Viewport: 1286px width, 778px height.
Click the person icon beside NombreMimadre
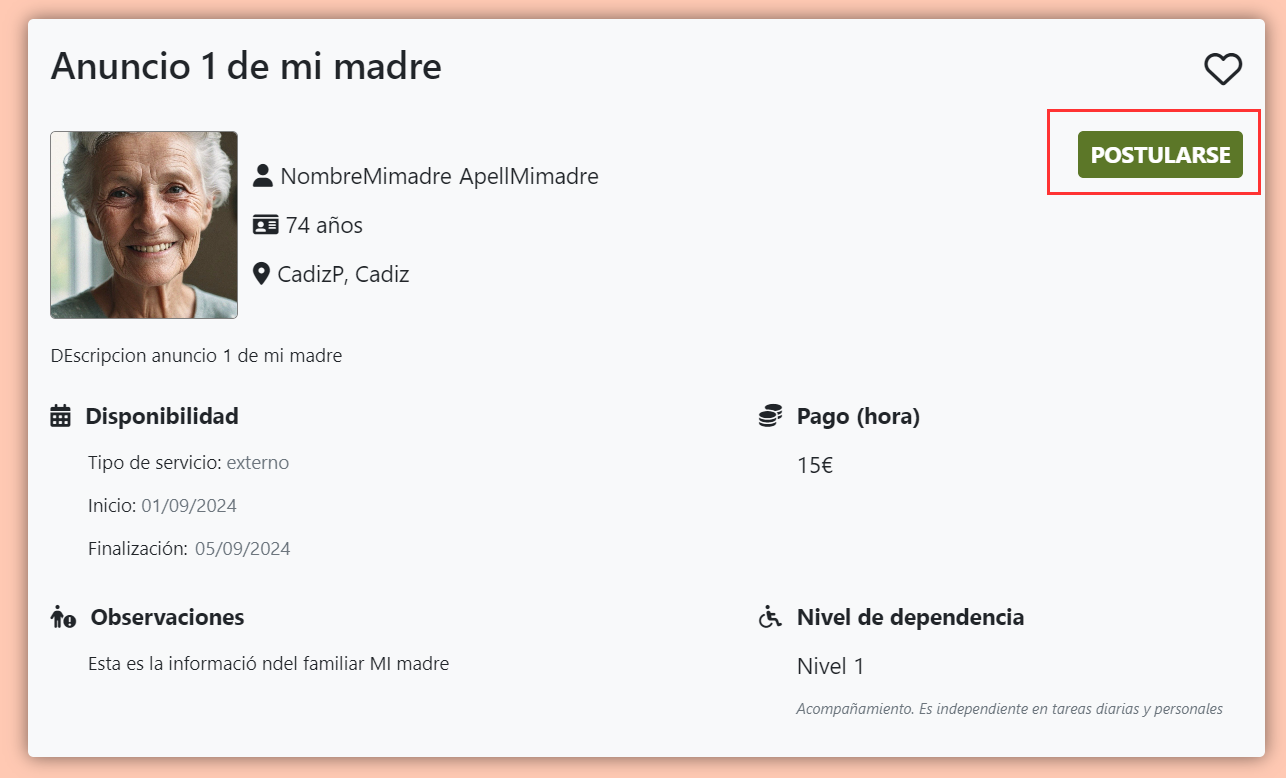[x=263, y=176]
